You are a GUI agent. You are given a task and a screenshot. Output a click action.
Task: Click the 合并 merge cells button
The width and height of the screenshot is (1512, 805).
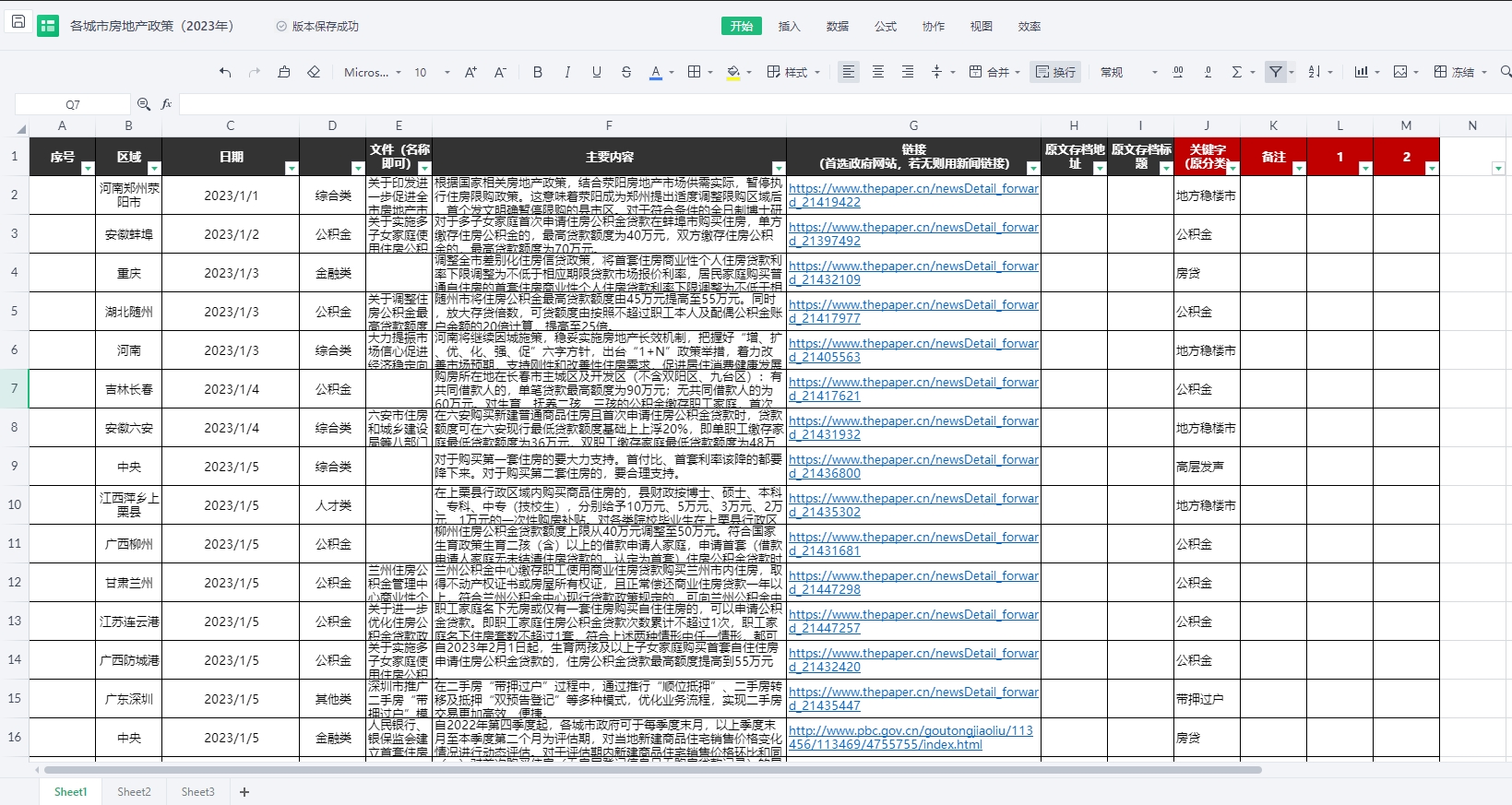[994, 72]
